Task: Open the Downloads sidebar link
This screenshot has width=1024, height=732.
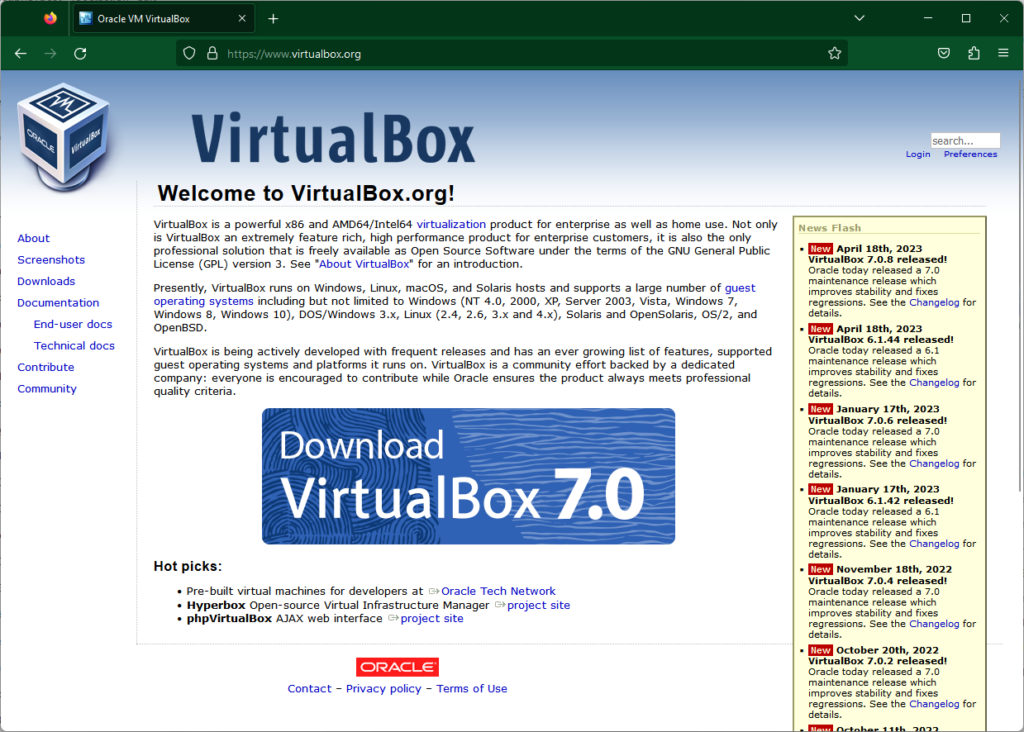Action: click(x=46, y=281)
